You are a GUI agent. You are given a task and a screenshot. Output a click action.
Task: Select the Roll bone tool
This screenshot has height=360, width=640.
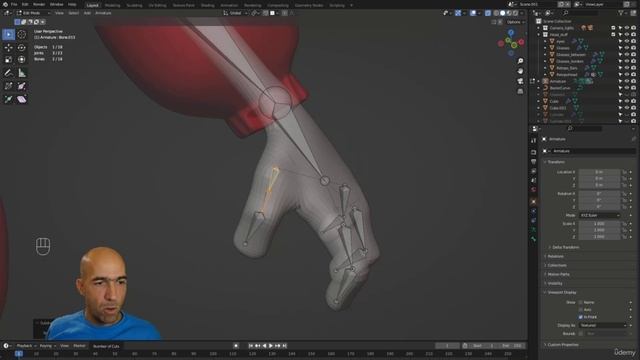click(x=8, y=86)
